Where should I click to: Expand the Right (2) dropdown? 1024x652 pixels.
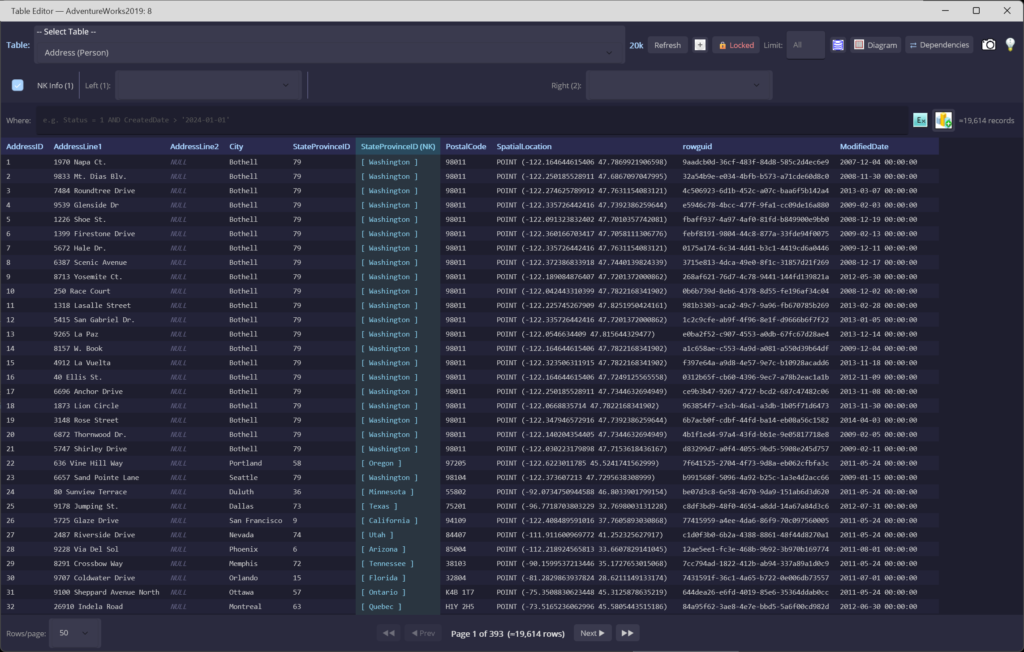click(679, 85)
